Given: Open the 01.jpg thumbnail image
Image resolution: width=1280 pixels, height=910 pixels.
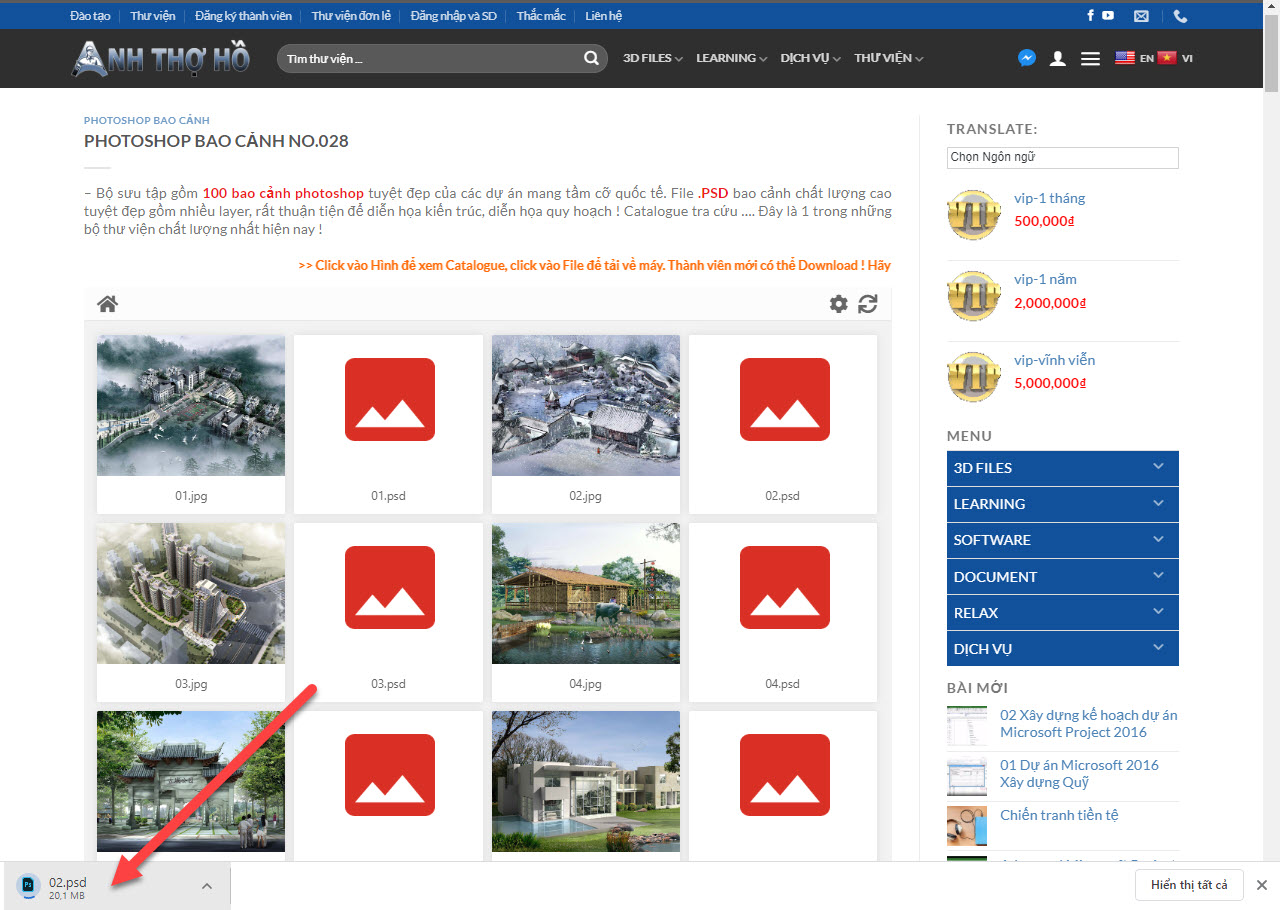Looking at the screenshot, I should click(x=191, y=405).
